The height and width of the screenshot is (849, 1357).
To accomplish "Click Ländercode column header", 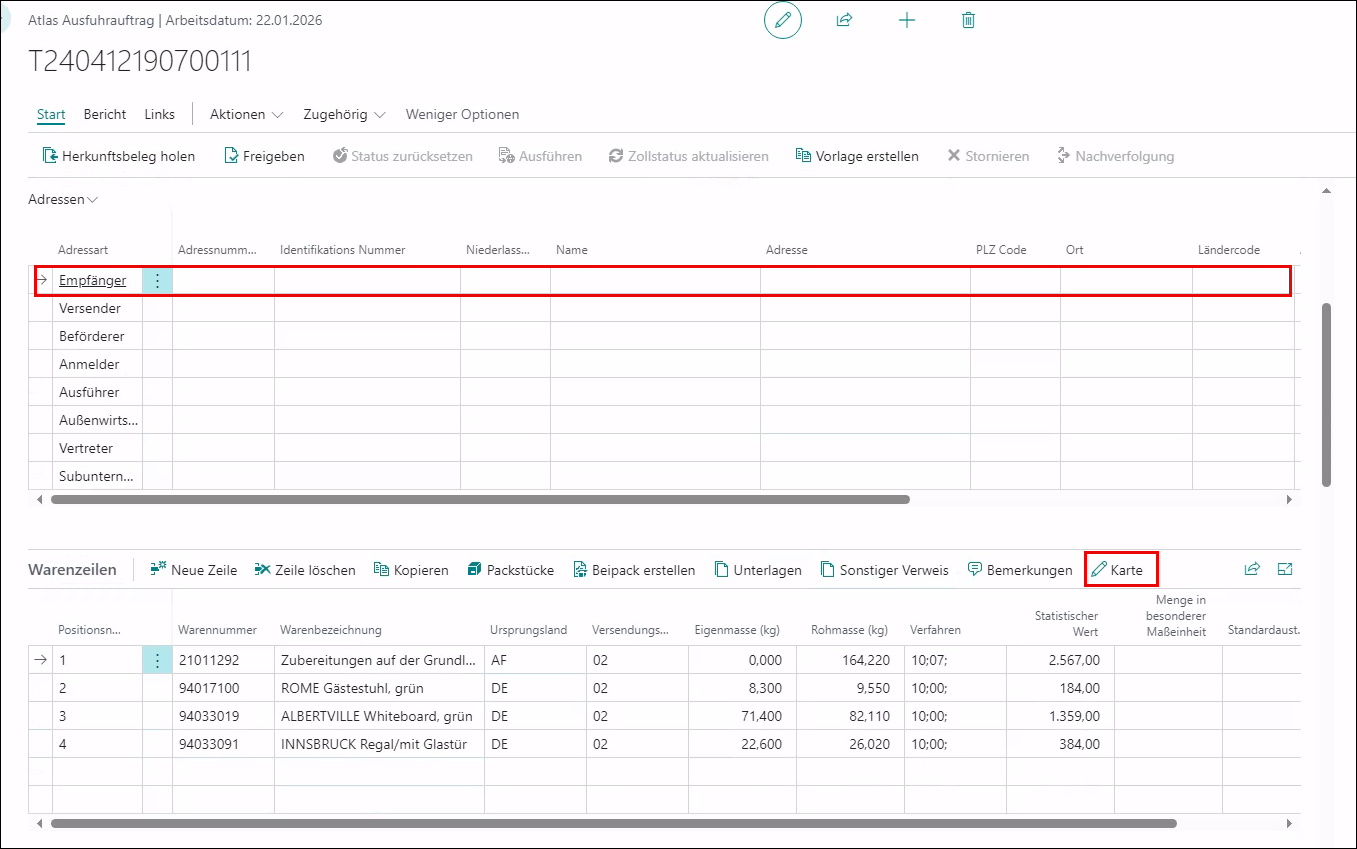I will tap(1229, 250).
